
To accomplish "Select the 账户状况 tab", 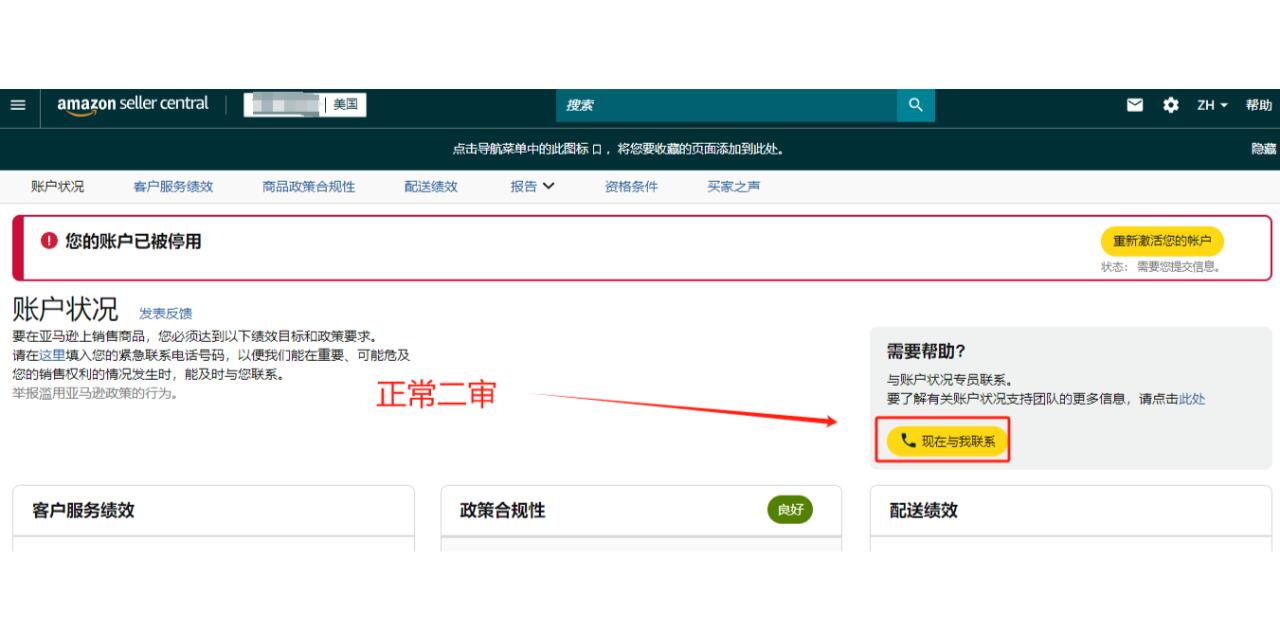I will 58,186.
